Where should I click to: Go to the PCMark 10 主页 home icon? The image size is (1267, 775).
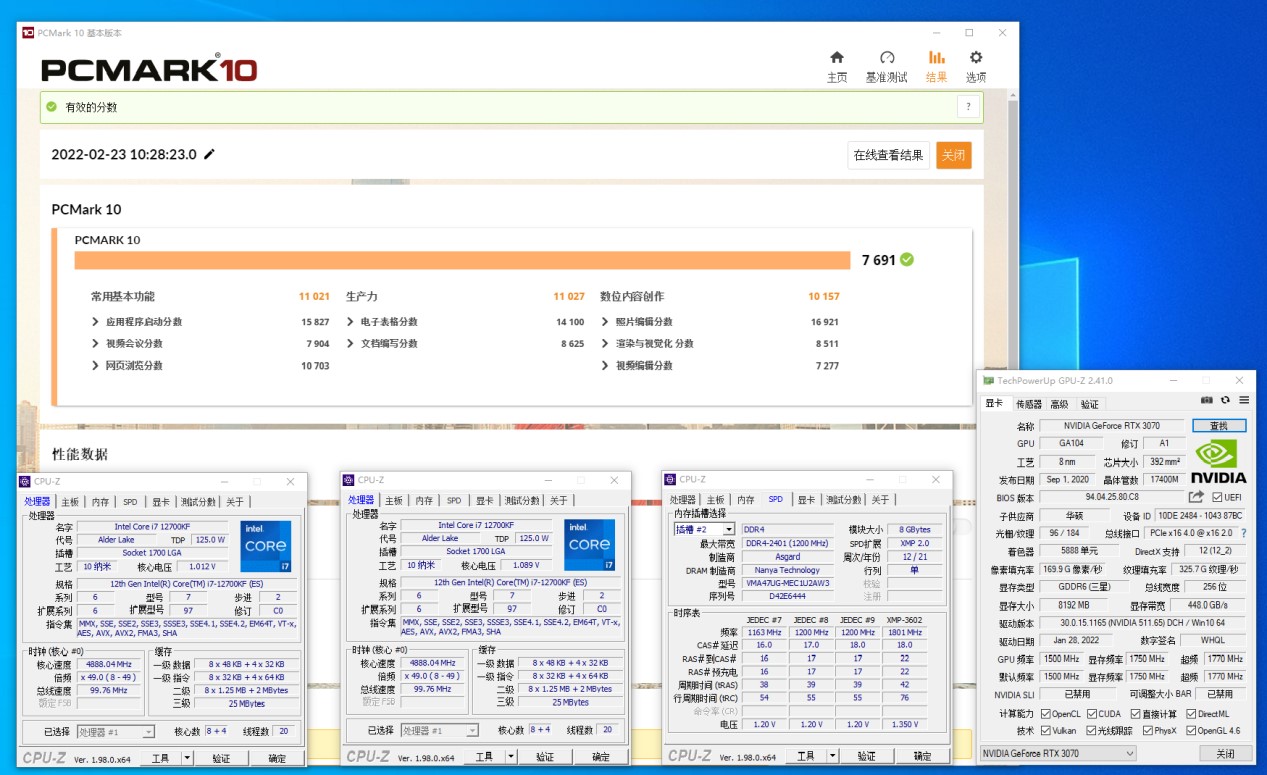click(837, 58)
